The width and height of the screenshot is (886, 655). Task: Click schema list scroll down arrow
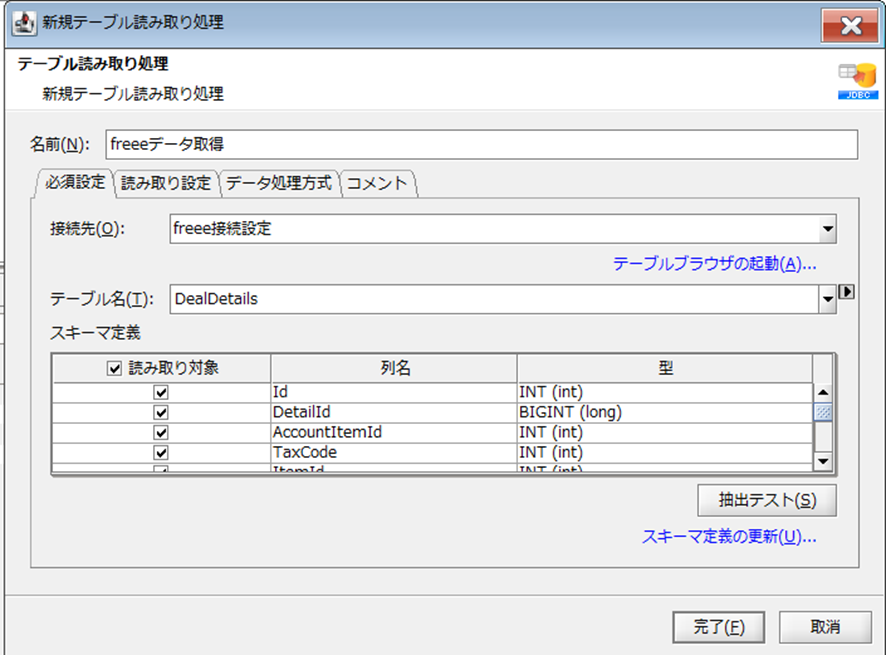(823, 461)
